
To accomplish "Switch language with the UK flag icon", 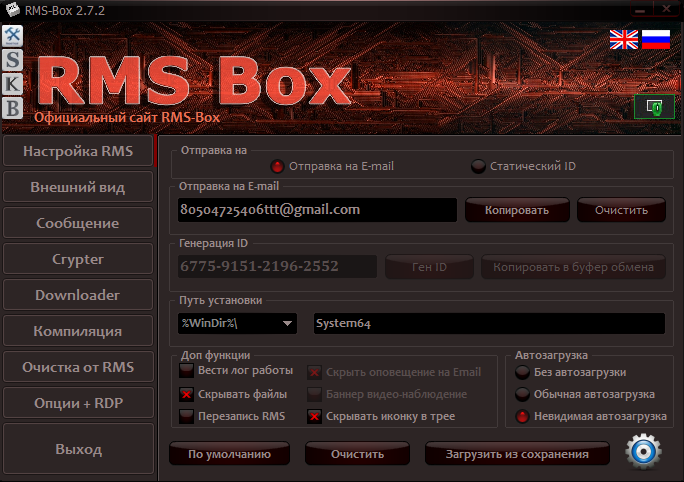I will [623, 40].
